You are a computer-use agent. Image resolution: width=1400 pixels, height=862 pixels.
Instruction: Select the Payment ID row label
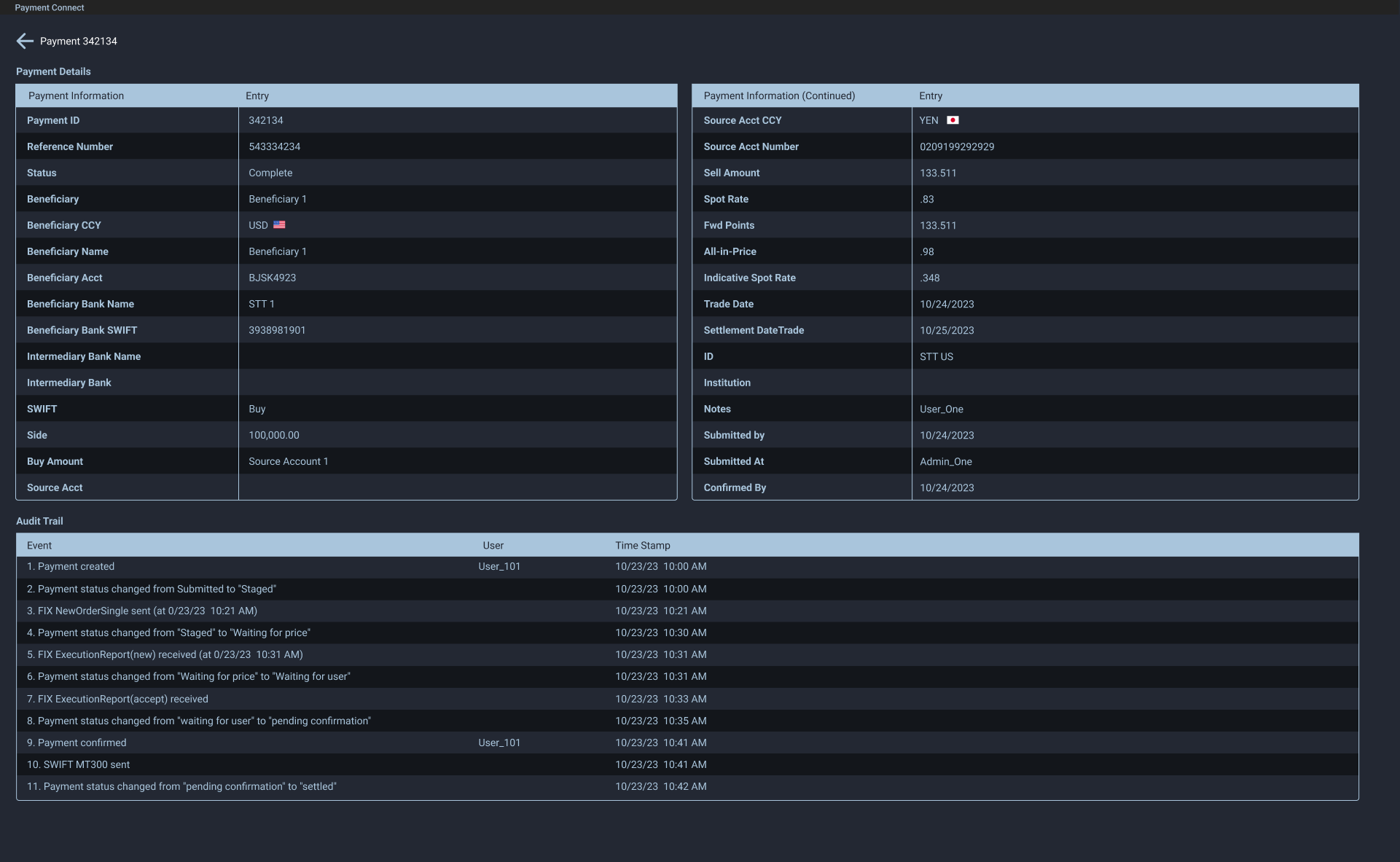coord(52,120)
